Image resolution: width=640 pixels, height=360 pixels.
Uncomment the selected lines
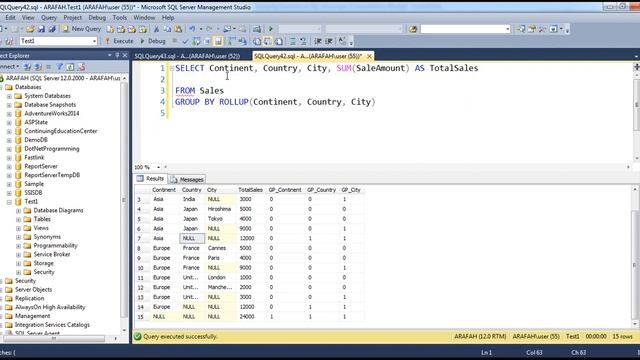click(x=303, y=41)
